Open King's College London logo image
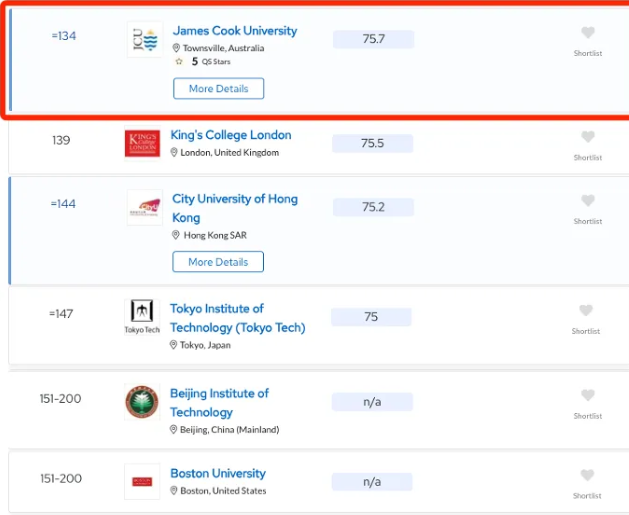The width and height of the screenshot is (629, 515). tap(142, 144)
